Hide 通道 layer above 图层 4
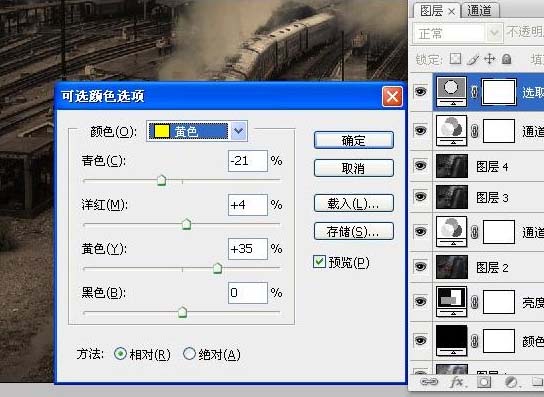The width and height of the screenshot is (544, 397). pyautogui.click(x=420, y=130)
